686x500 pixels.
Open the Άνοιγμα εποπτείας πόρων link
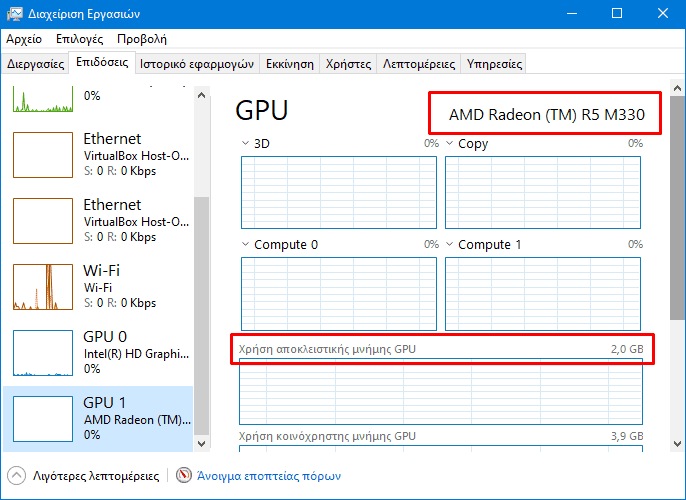coord(269,476)
